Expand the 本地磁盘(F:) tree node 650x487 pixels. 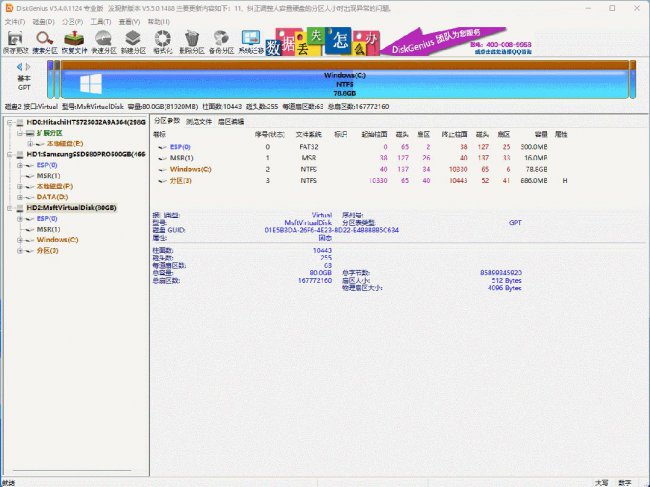click(x=19, y=187)
